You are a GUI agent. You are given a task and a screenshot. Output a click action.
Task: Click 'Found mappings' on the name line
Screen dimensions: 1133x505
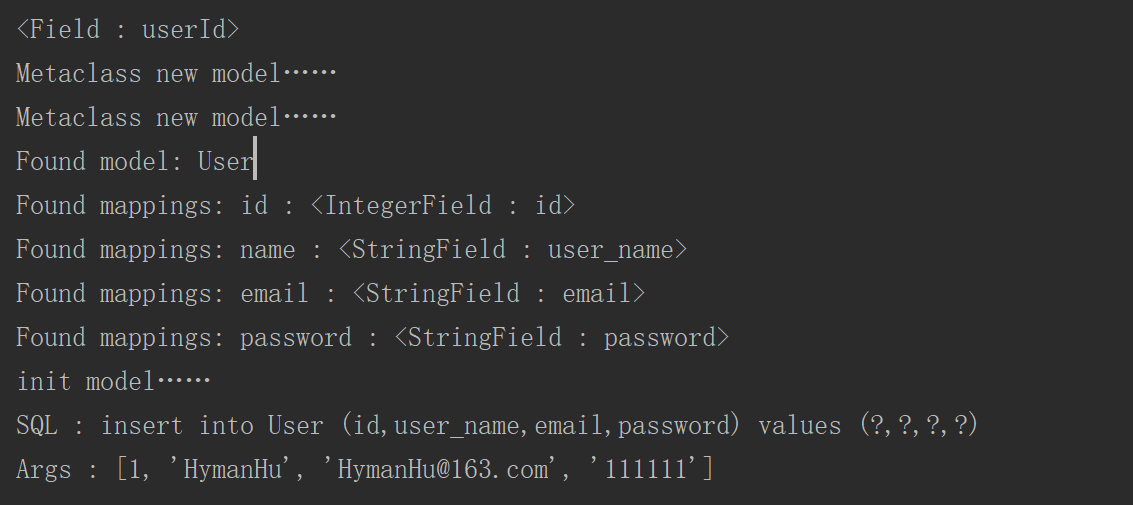point(120,249)
